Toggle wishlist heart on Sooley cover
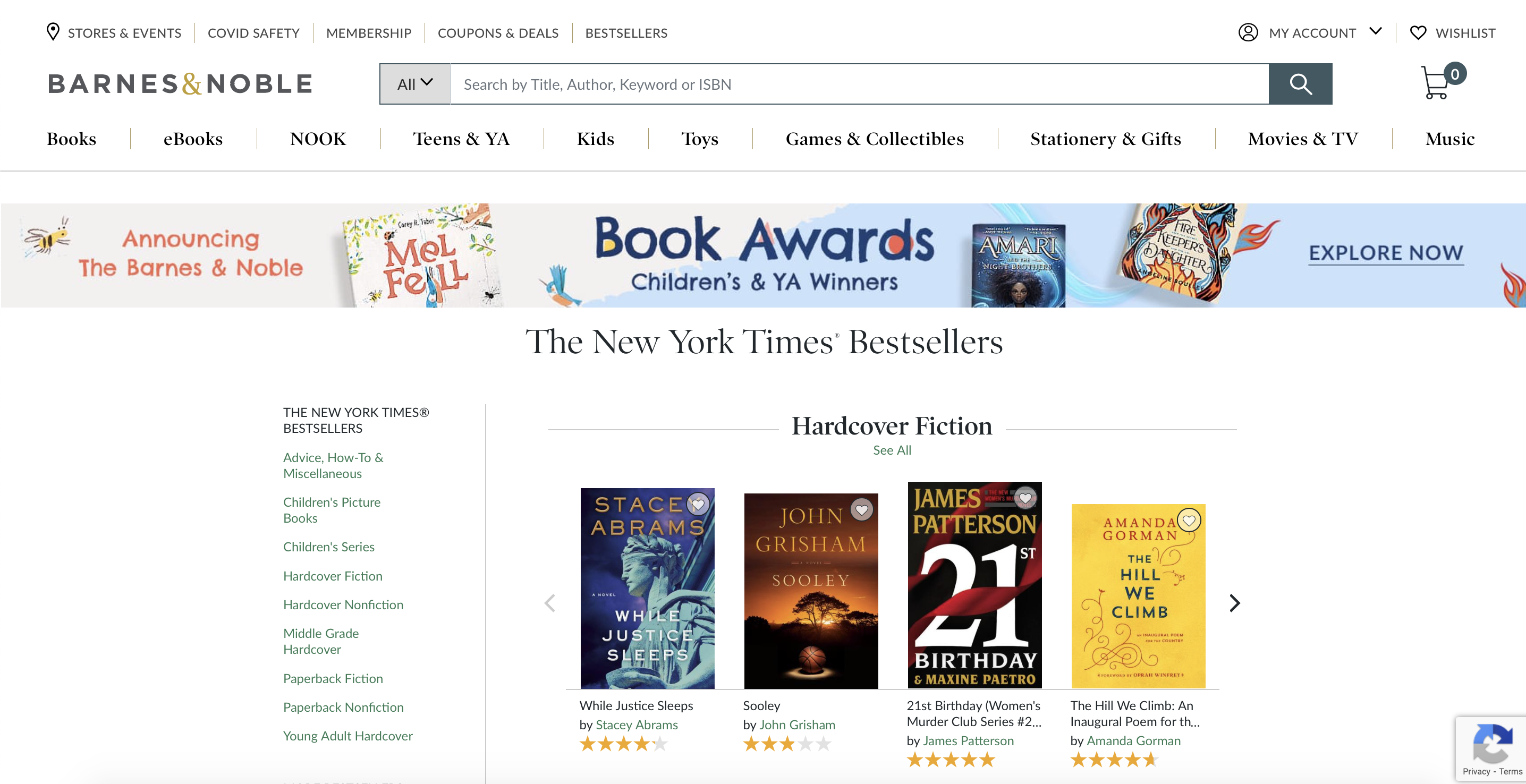Viewport: 1526px width, 784px height. click(x=862, y=509)
